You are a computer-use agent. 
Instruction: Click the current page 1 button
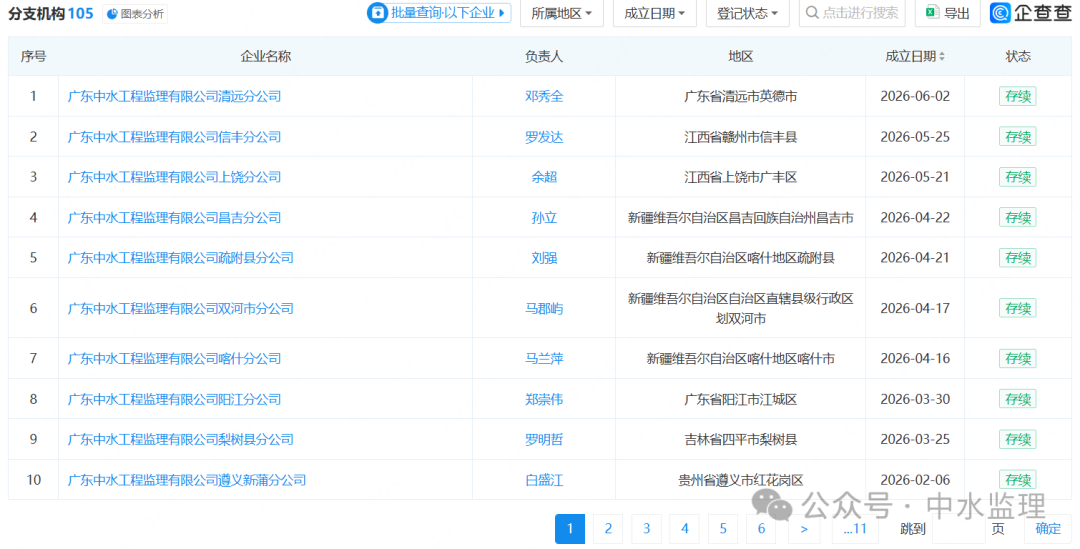tap(570, 528)
